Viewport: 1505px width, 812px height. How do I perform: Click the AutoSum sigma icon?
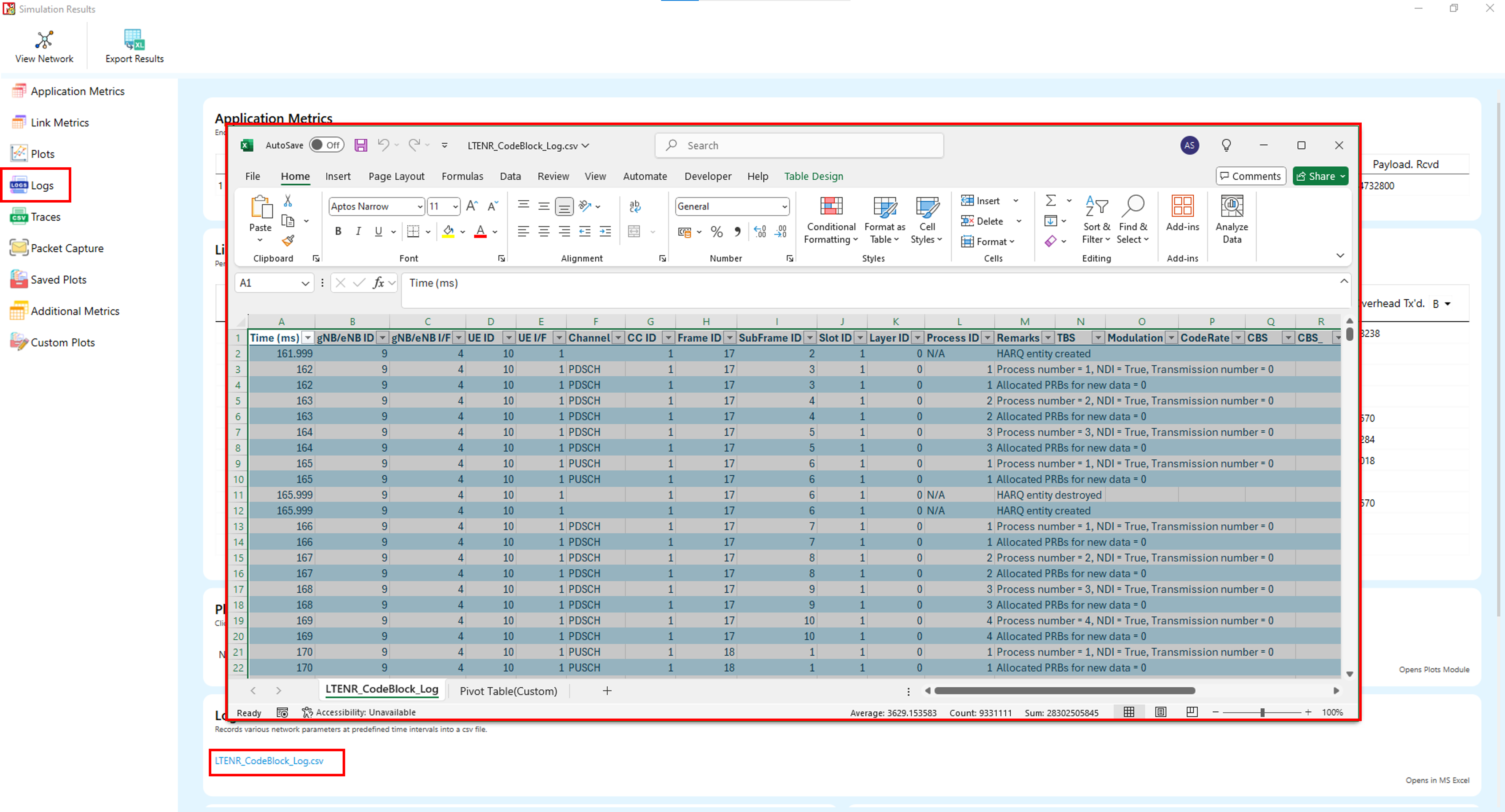pos(1050,200)
